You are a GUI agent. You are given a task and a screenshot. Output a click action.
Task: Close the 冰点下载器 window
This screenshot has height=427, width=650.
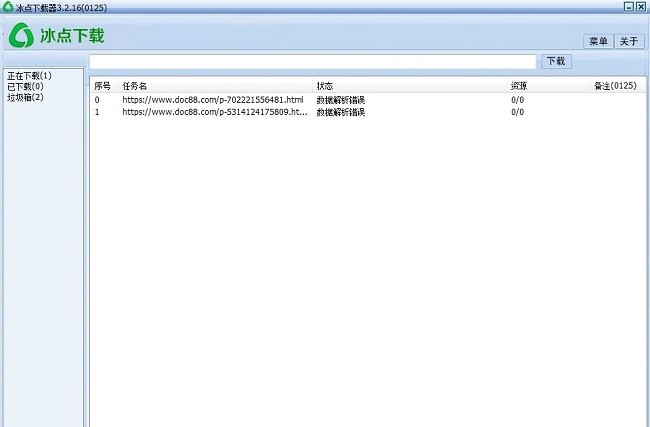(x=641, y=7)
